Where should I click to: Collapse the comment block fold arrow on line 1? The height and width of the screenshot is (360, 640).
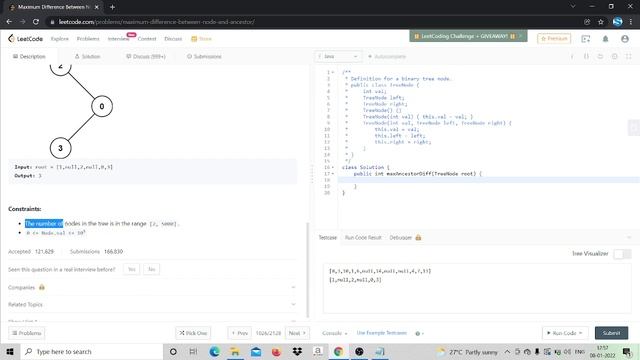click(333, 72)
